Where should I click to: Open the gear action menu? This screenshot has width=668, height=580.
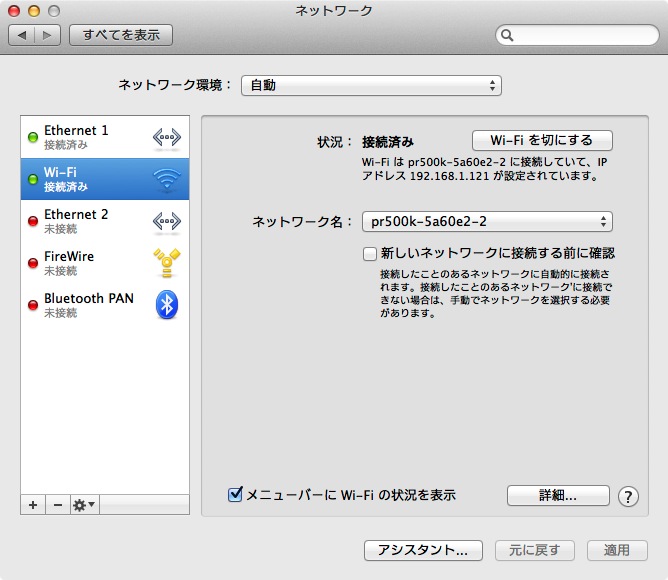point(84,505)
